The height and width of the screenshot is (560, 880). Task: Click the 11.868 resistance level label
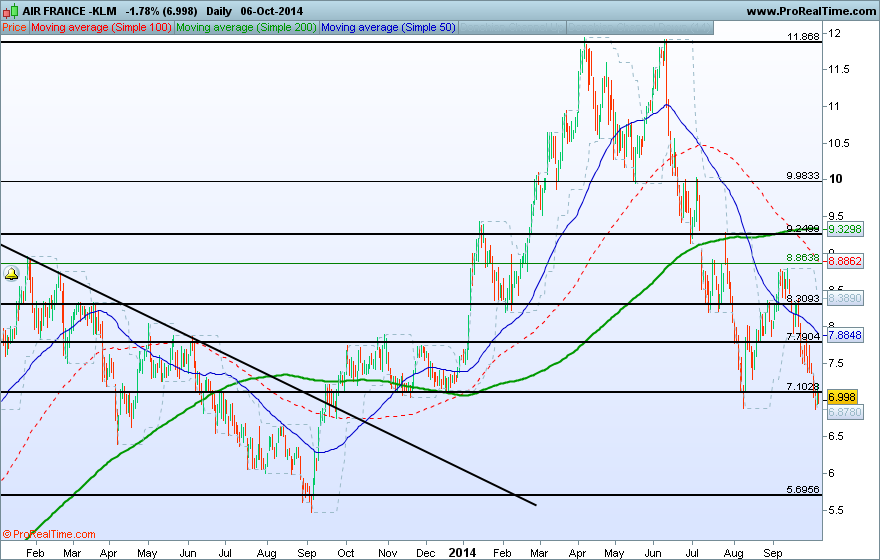pos(803,36)
